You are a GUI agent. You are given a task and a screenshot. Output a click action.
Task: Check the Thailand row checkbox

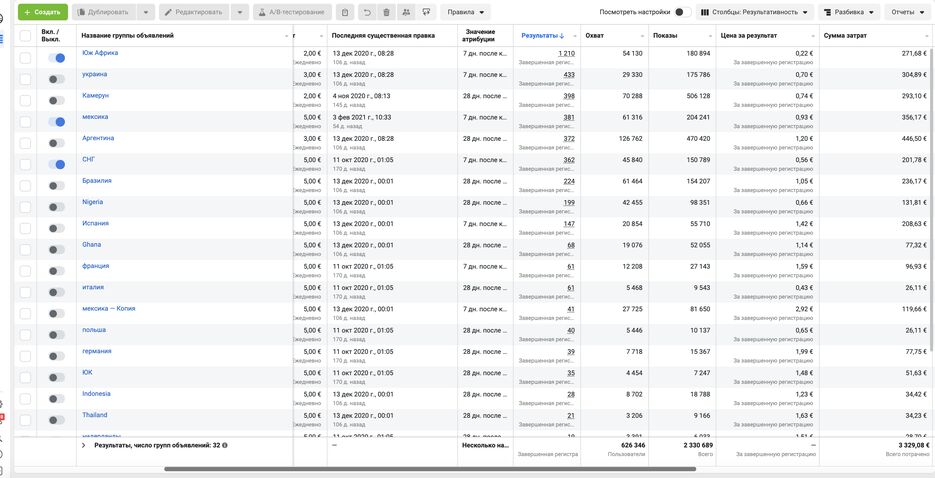pyautogui.click(x=25, y=420)
